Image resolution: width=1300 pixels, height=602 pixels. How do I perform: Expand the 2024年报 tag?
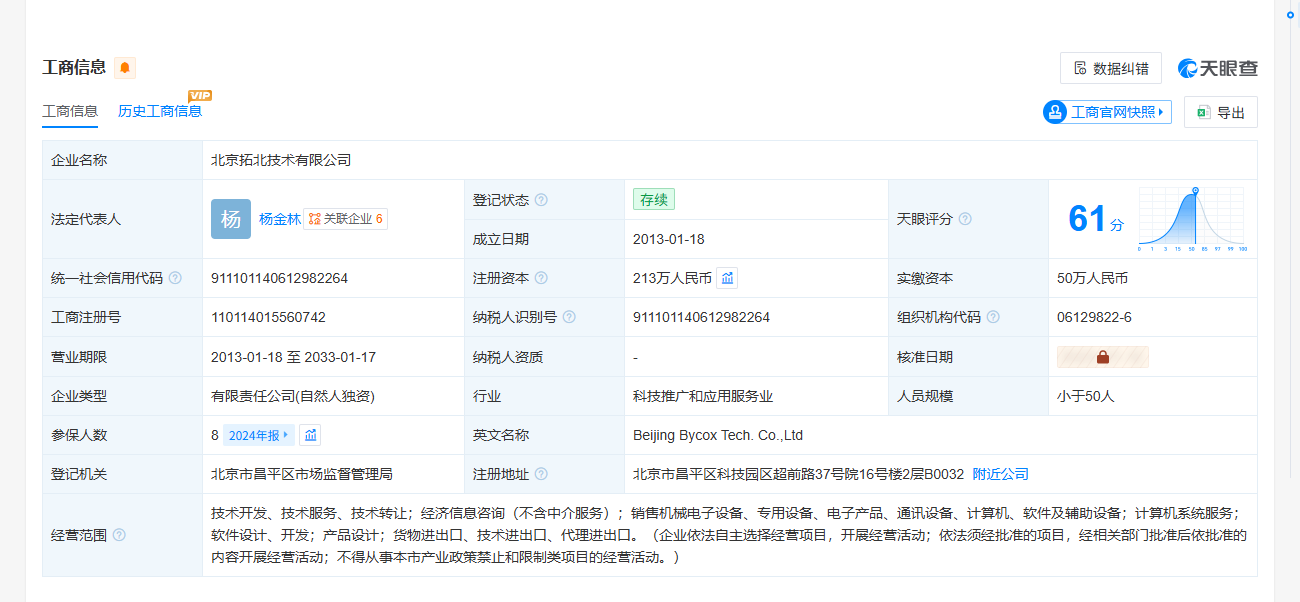pyautogui.click(x=259, y=435)
